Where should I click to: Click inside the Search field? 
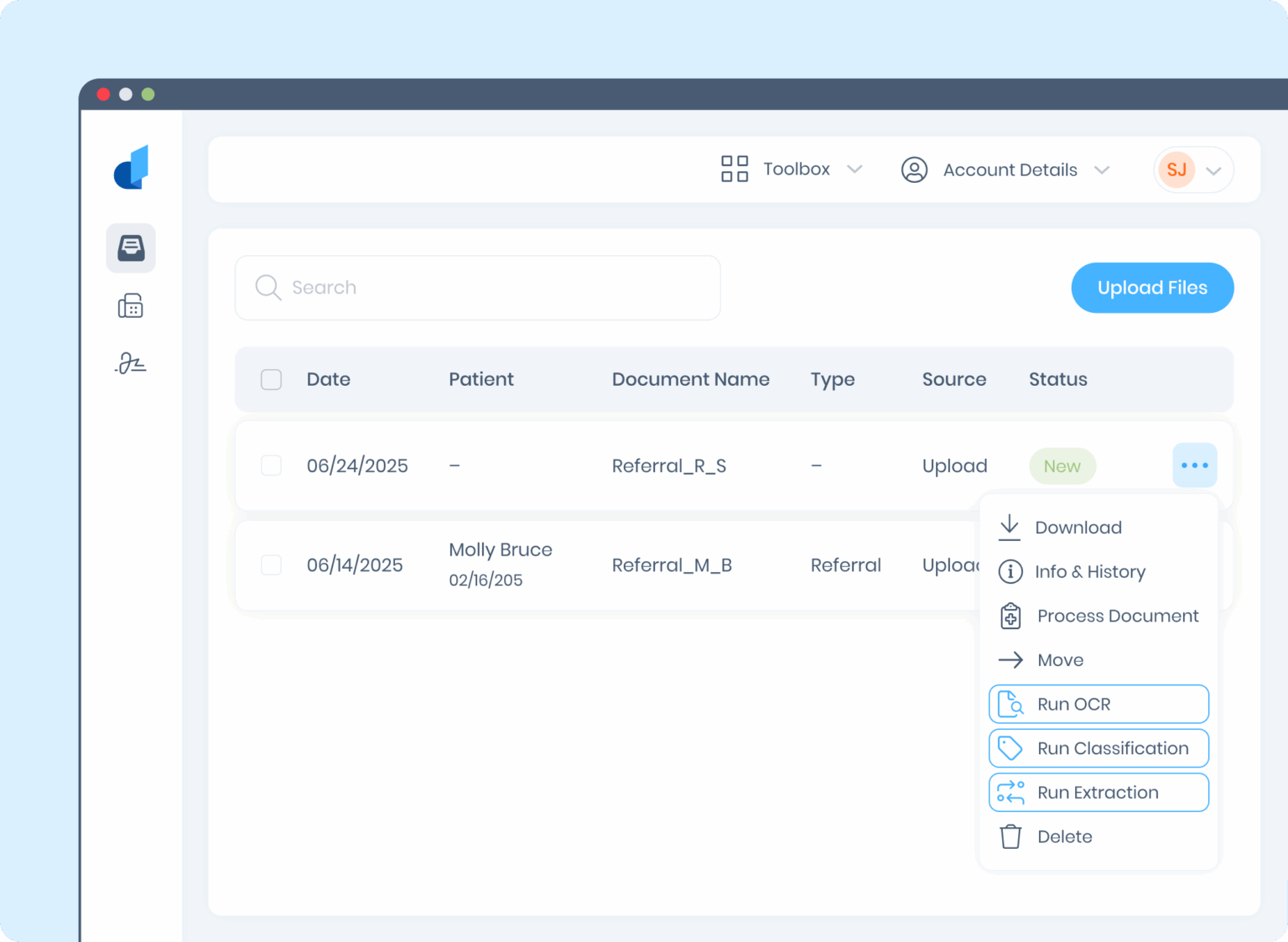pos(478,288)
